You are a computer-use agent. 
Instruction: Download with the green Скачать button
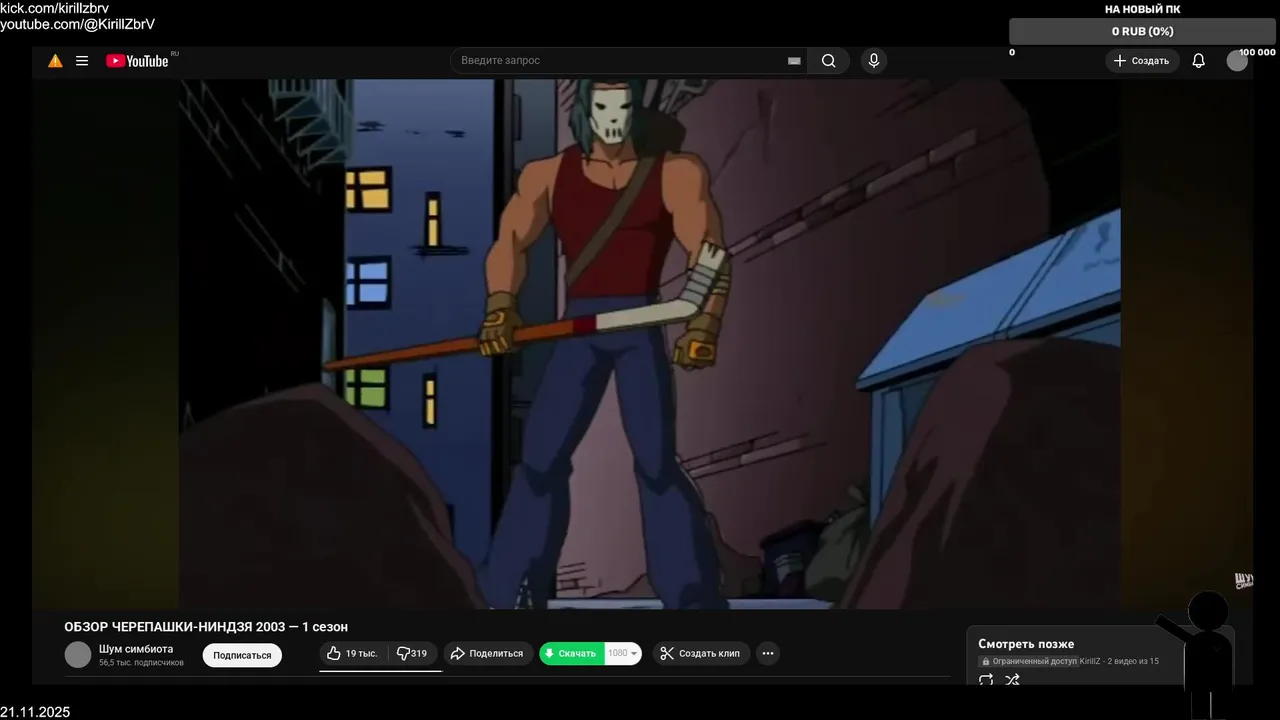pos(572,653)
